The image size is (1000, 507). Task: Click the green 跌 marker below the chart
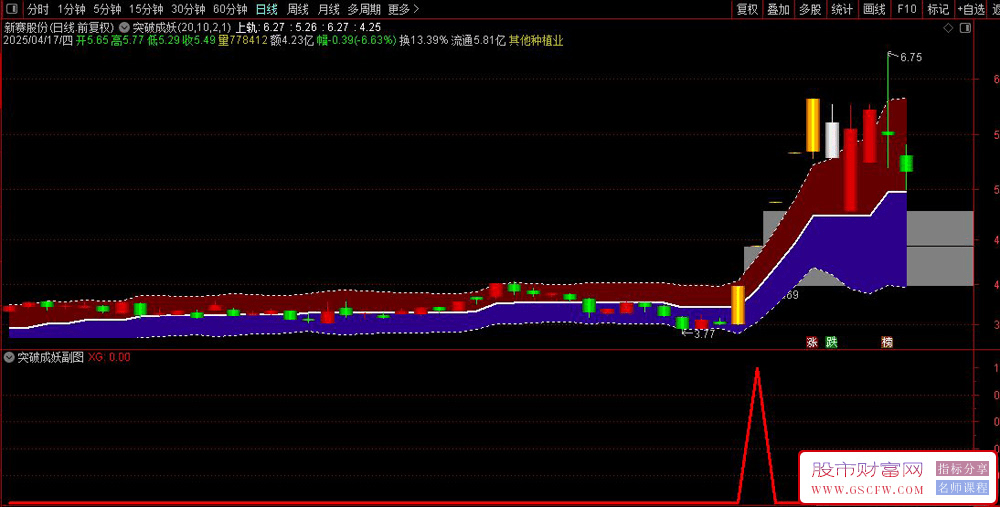point(831,342)
